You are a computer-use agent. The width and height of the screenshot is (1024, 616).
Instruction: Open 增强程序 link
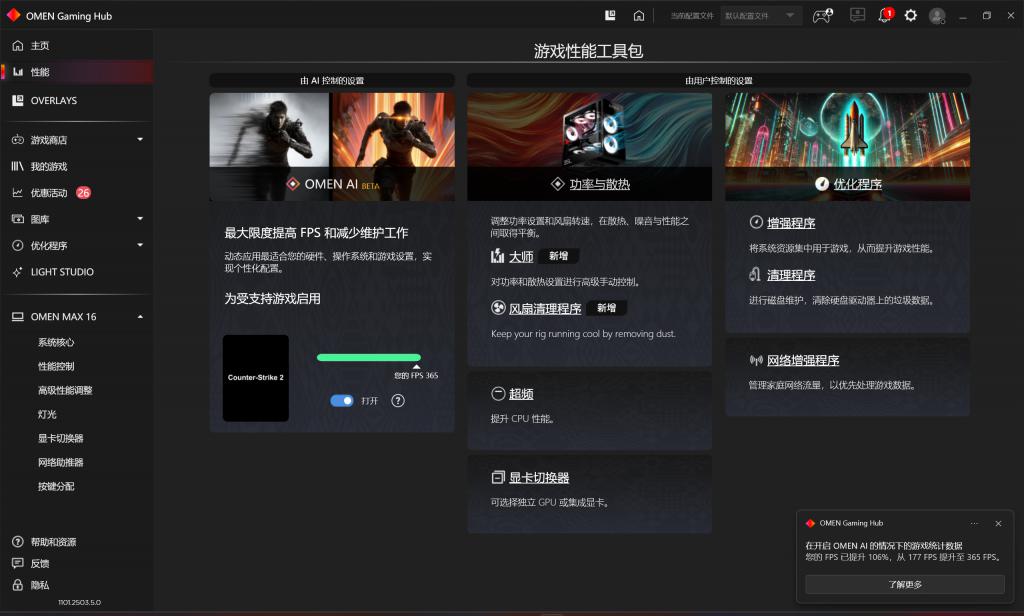click(x=791, y=223)
